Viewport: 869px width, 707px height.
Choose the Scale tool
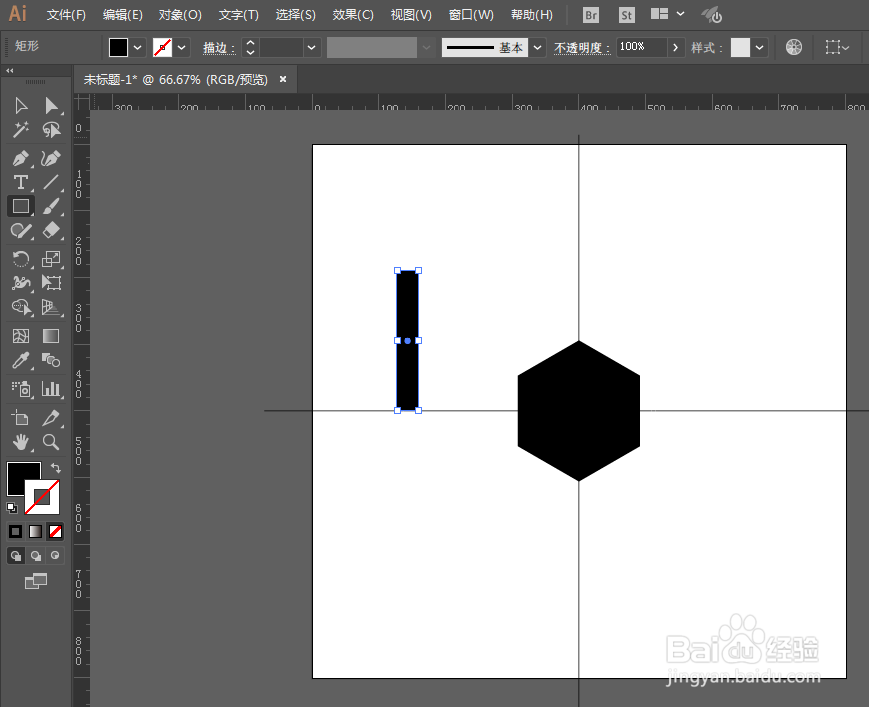click(x=52, y=259)
